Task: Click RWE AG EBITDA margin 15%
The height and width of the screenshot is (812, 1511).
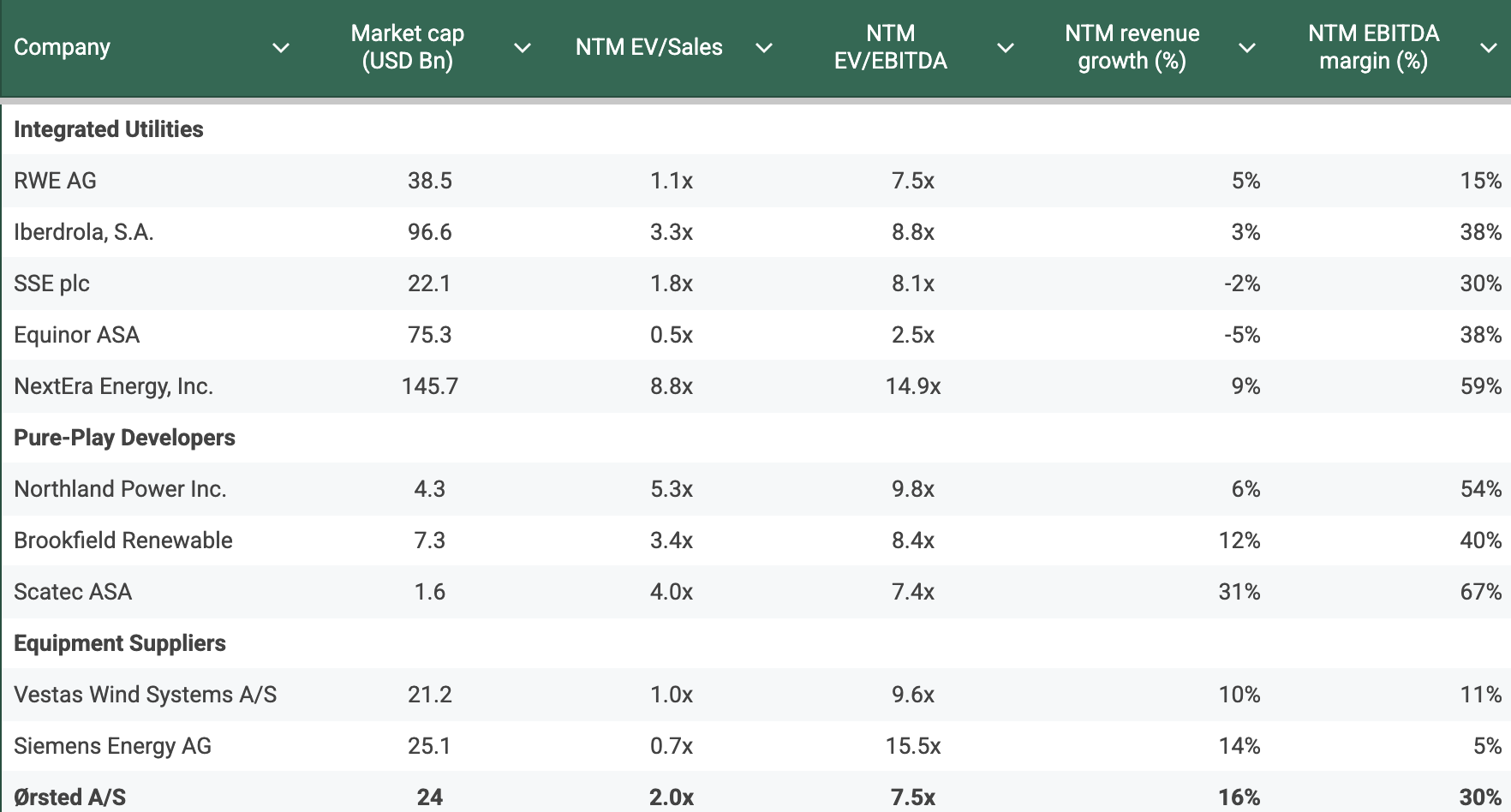Action: pyautogui.click(x=1481, y=181)
